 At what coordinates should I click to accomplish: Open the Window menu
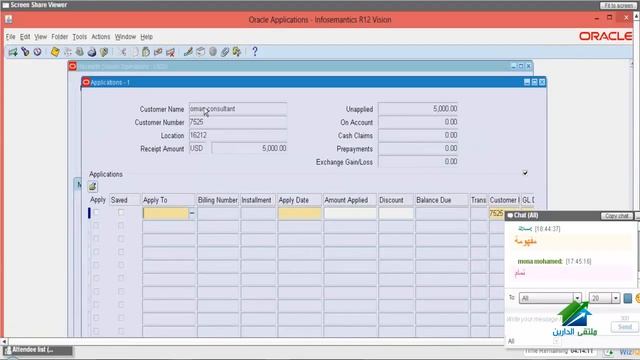[x=125, y=37]
